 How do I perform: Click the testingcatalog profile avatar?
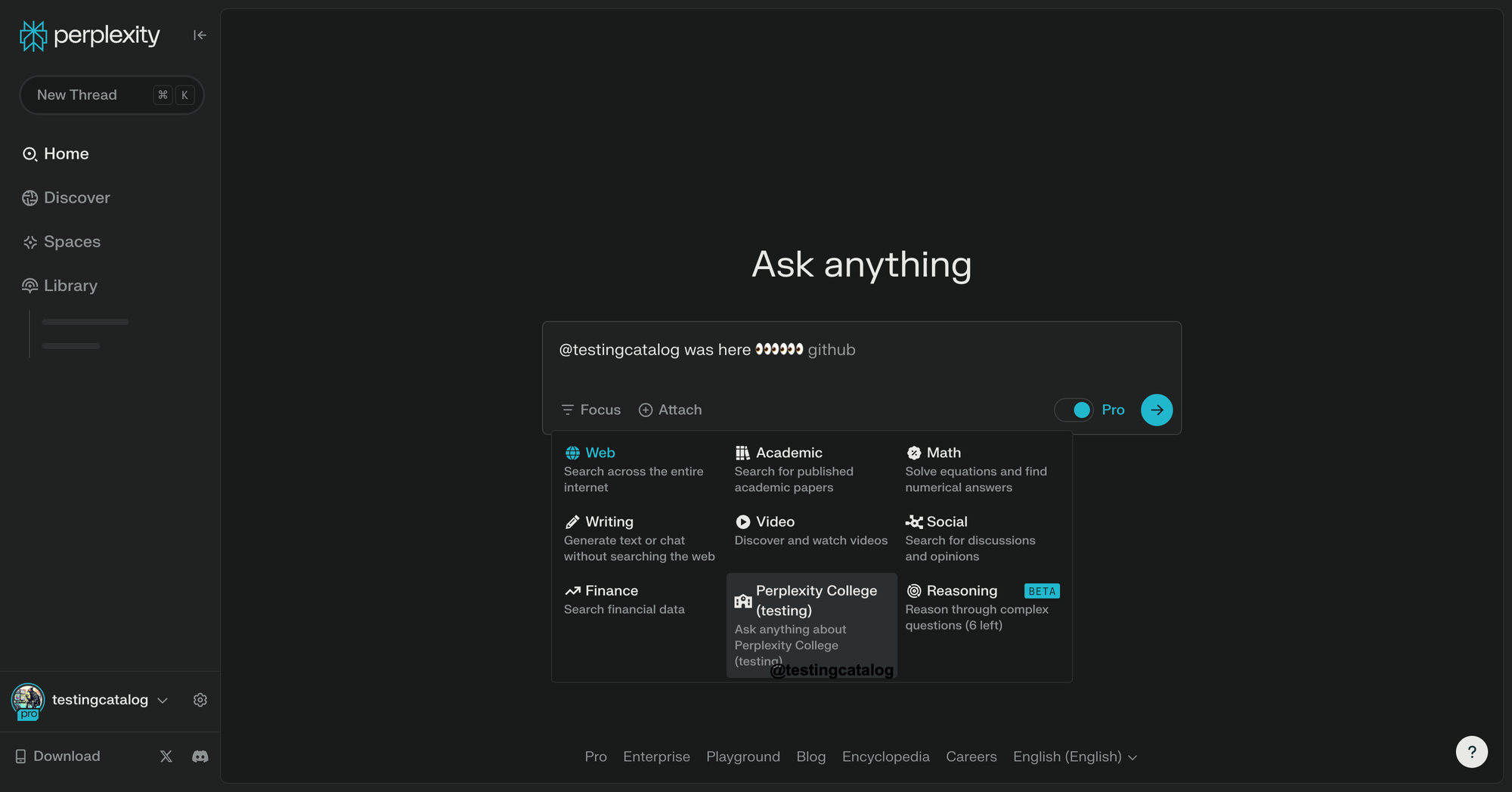(x=28, y=701)
